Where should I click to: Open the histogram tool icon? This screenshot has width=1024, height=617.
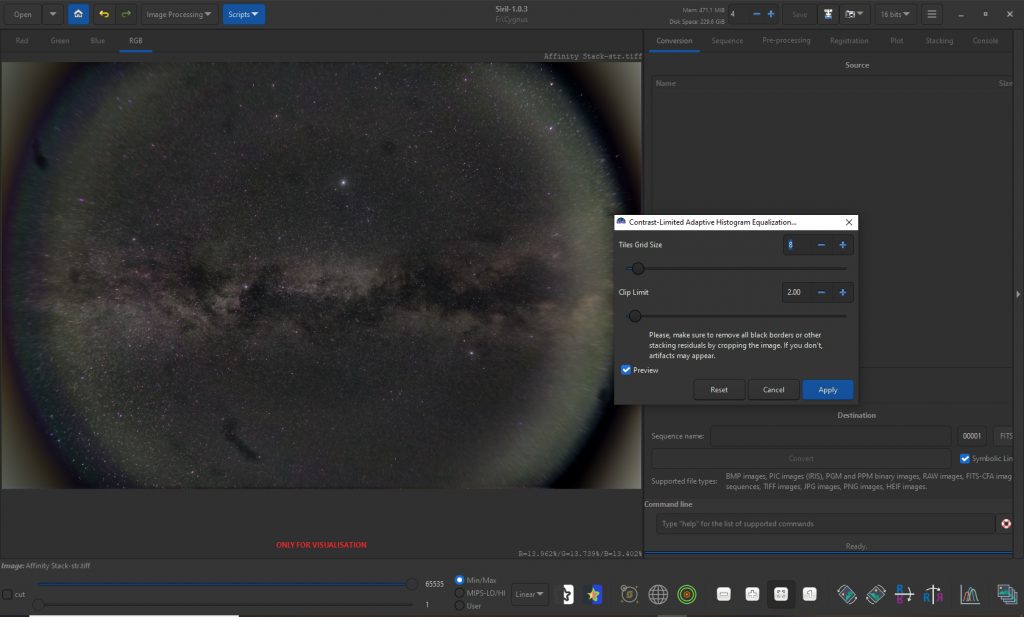970,594
